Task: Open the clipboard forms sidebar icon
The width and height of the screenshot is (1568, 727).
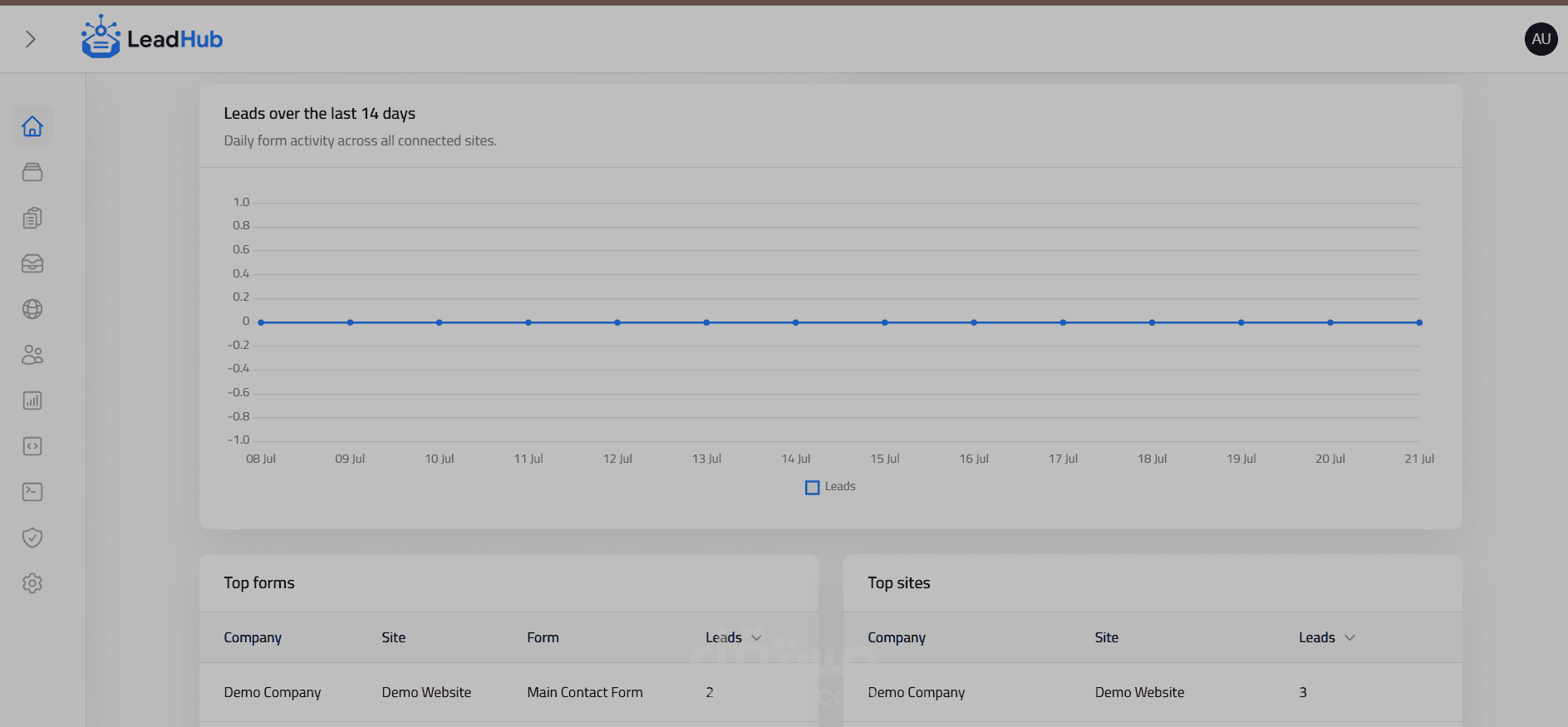Action: click(32, 218)
